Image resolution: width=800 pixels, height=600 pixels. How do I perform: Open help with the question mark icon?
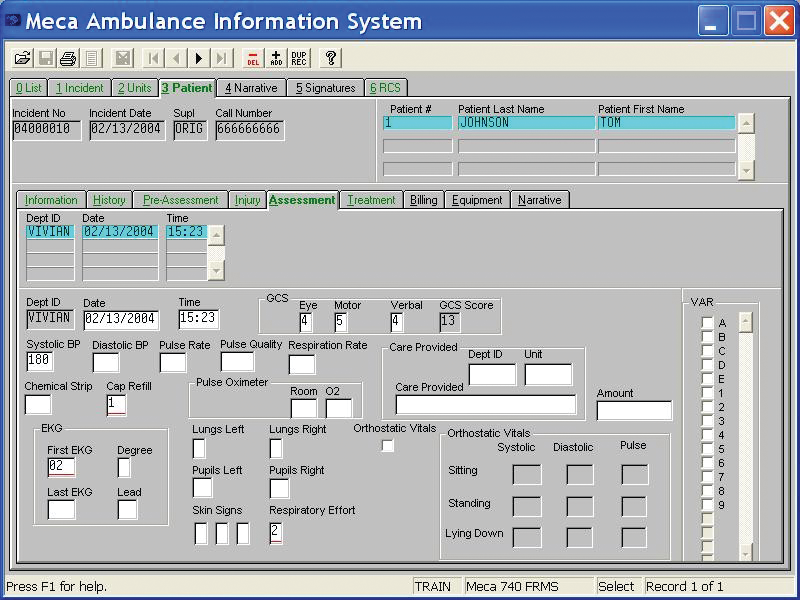coord(331,59)
